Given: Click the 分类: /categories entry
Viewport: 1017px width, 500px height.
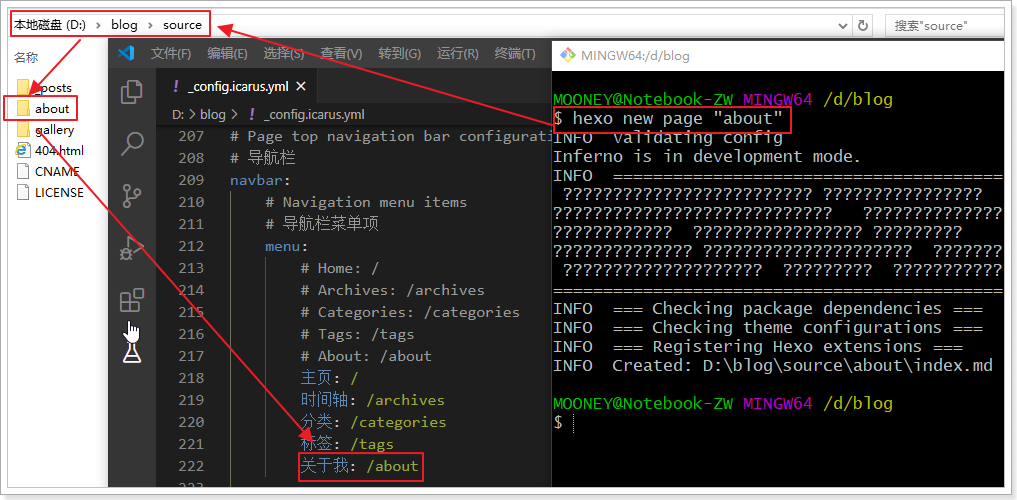Looking at the screenshot, I should [x=373, y=422].
